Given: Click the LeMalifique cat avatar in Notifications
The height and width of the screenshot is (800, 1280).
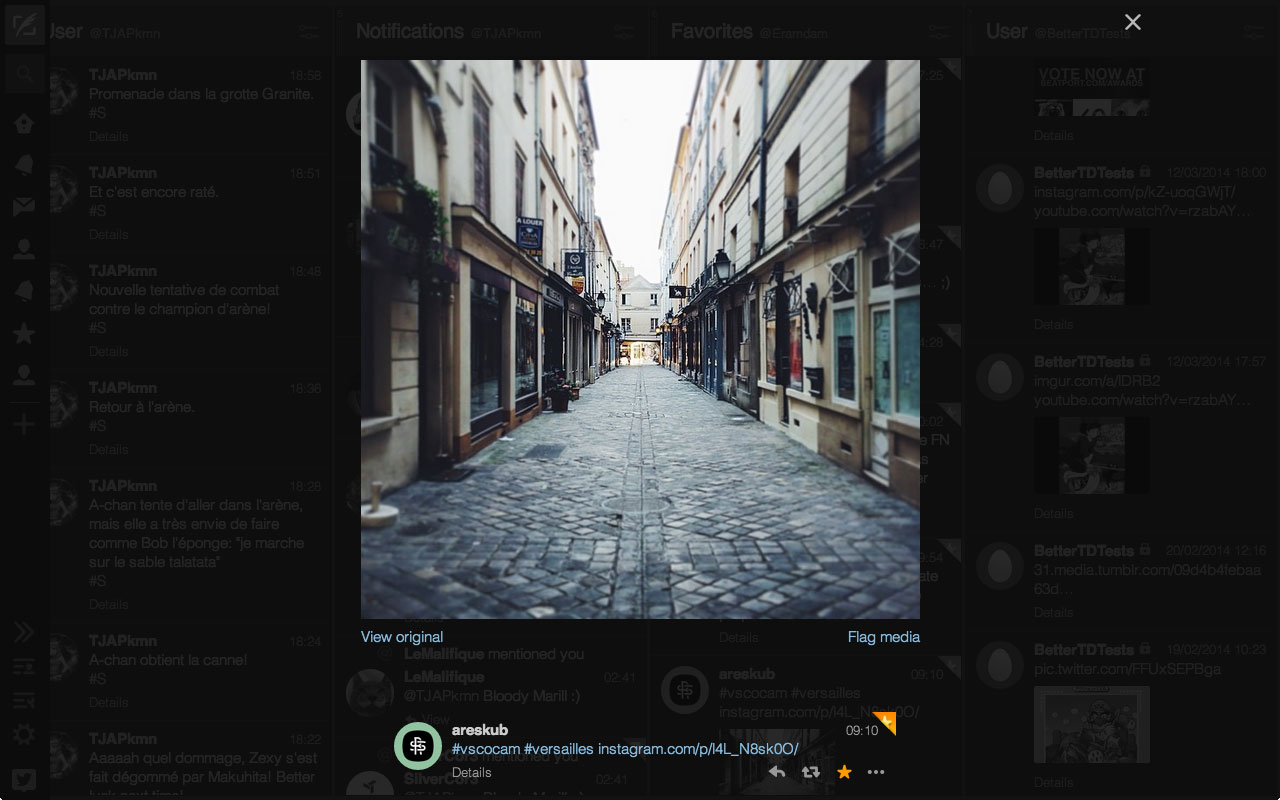Looking at the screenshot, I should (369, 692).
